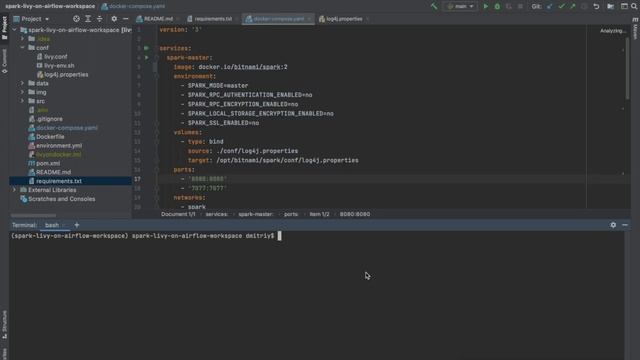Open the Terminal panel gear settings
This screenshot has height=360, width=640.
point(613,225)
